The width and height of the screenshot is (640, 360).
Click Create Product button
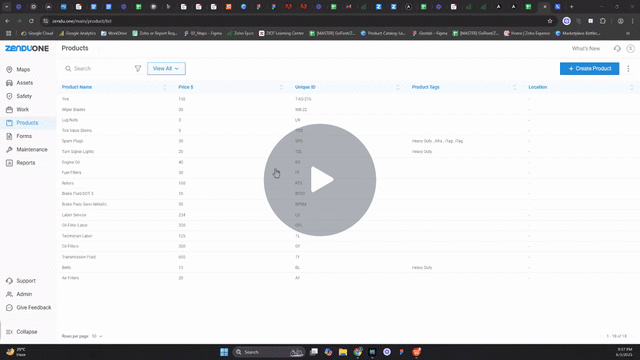coord(589,69)
